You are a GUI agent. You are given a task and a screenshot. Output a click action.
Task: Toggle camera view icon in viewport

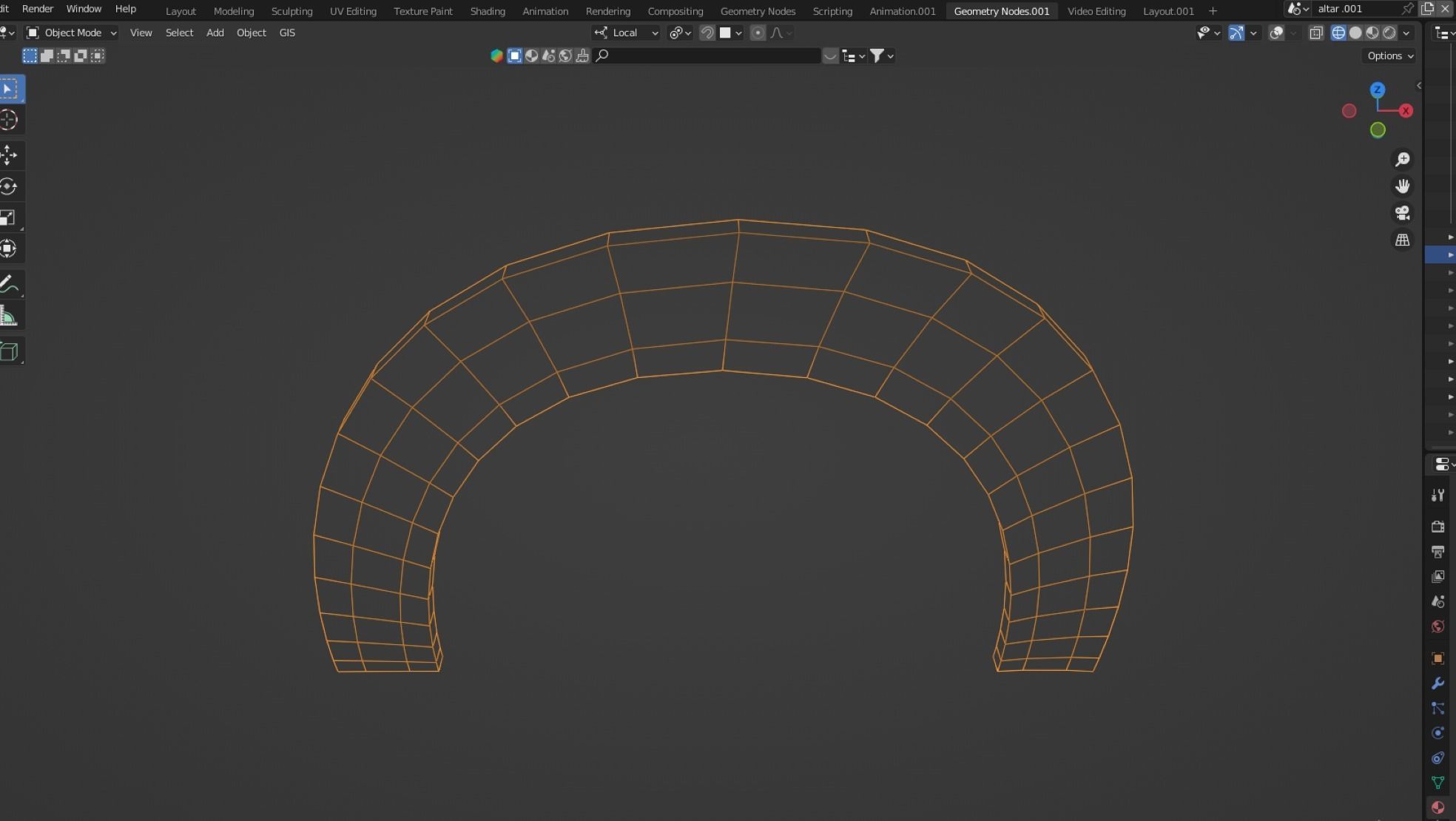[x=1402, y=213]
